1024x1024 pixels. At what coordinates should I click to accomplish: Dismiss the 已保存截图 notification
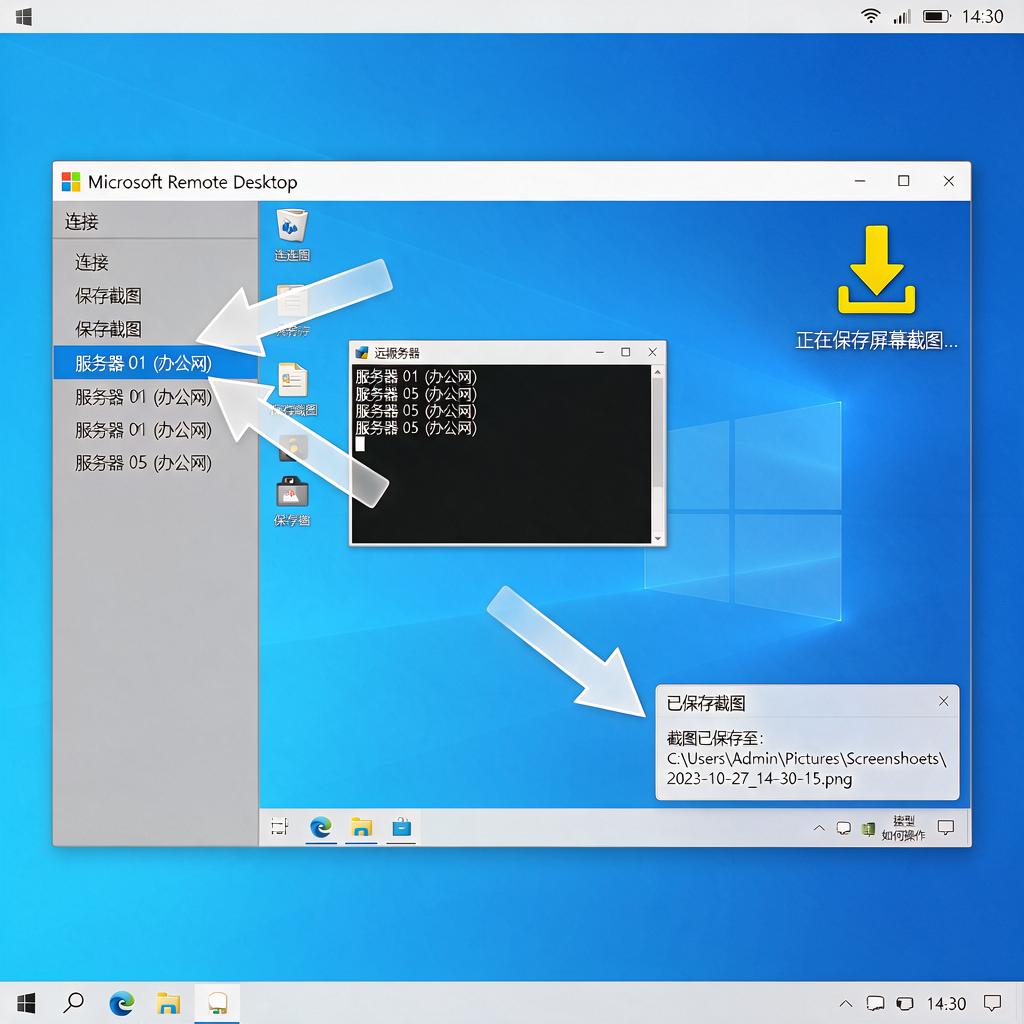[x=943, y=701]
